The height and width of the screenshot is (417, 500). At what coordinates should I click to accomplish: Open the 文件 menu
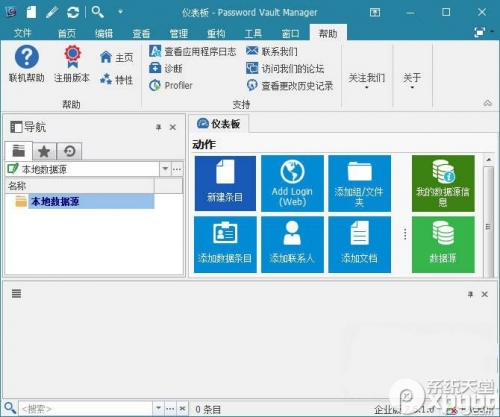click(22, 33)
